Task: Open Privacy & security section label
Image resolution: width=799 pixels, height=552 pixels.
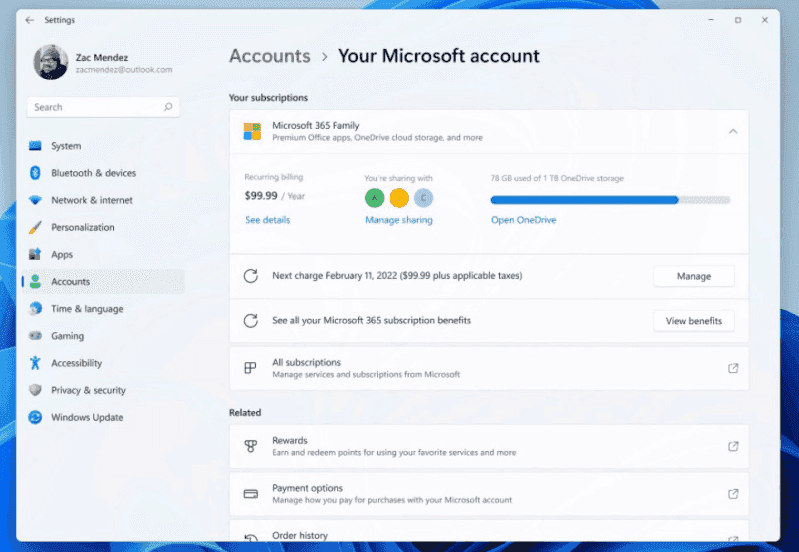Action: pyautogui.click(x=88, y=390)
